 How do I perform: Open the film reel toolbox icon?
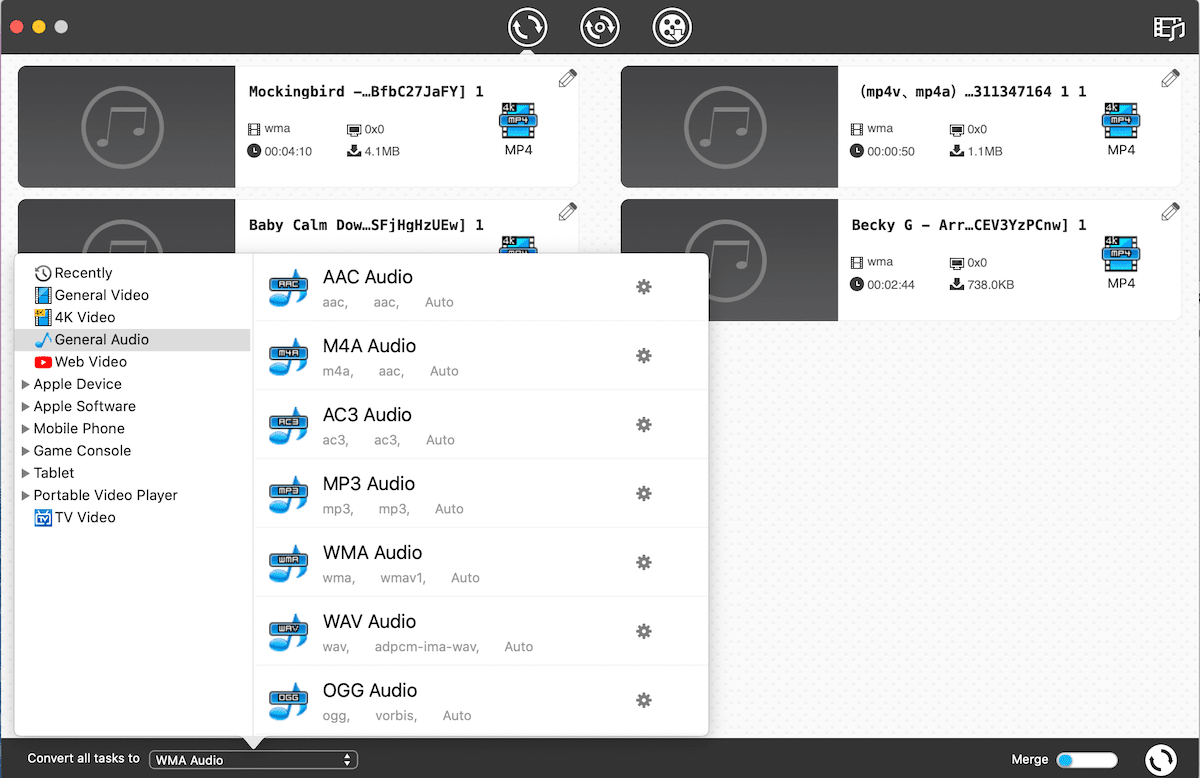point(672,27)
